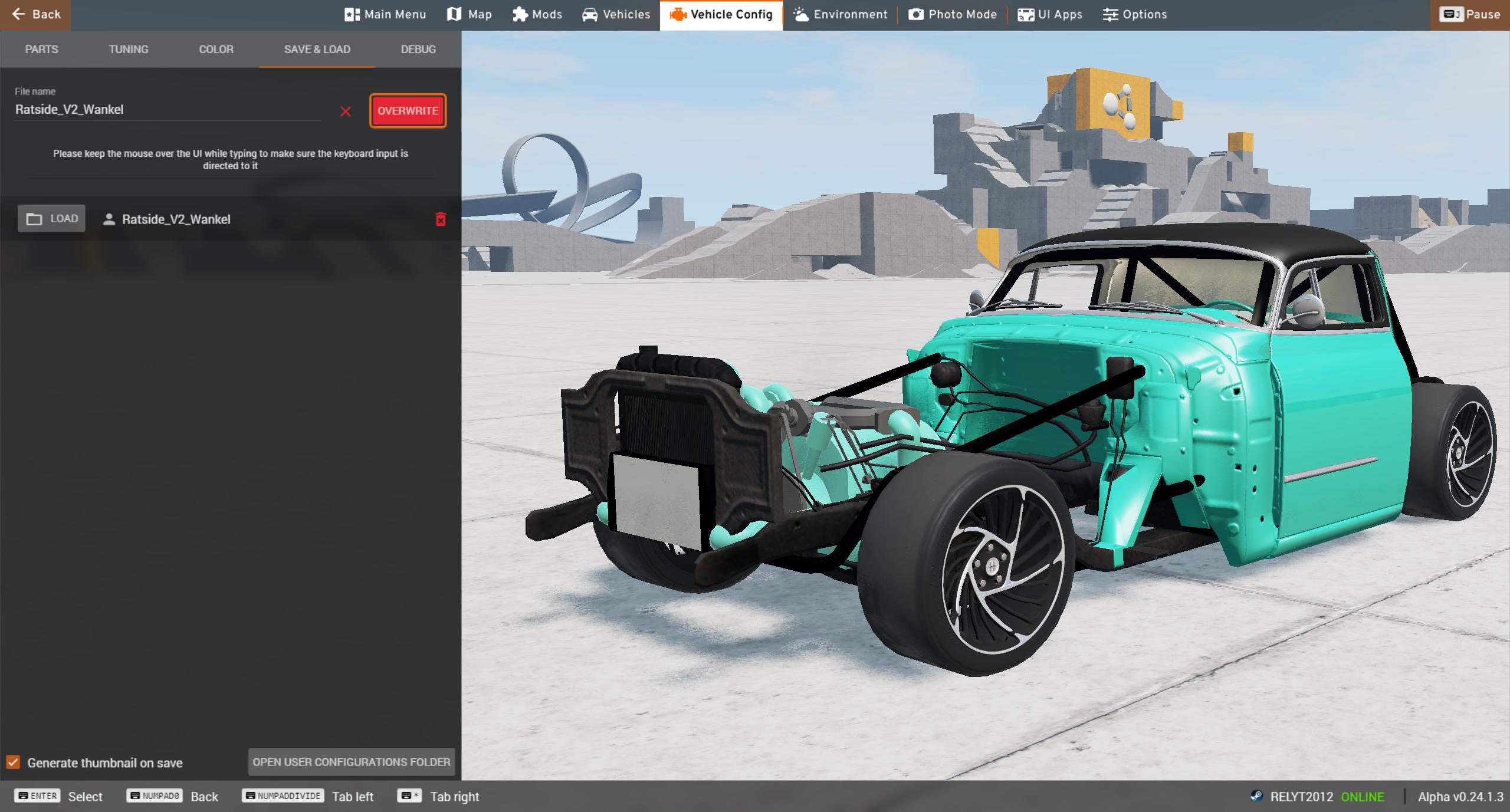Delete the Ratside_V2_Wankel saved config
The height and width of the screenshot is (812, 1510).
tap(440, 219)
